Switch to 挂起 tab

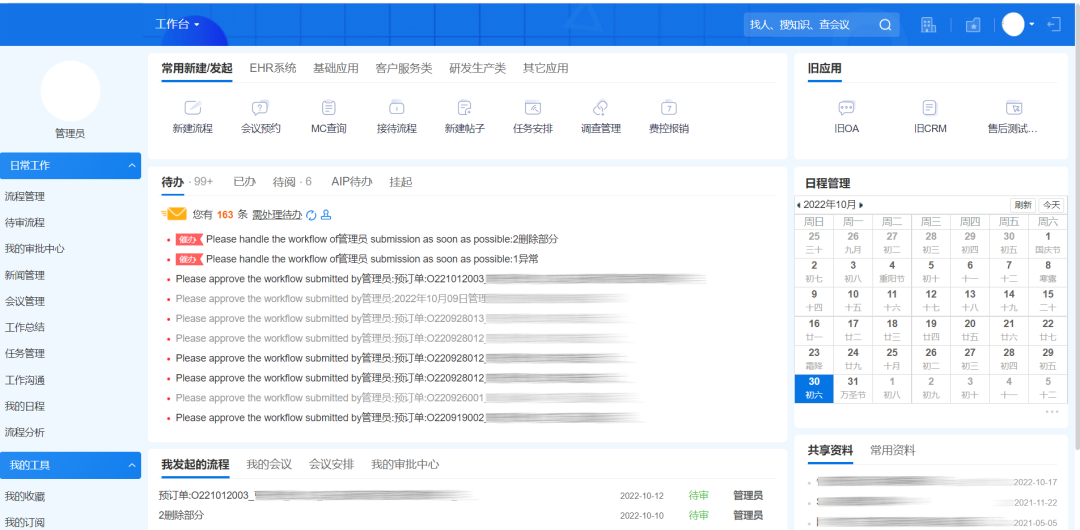401,182
